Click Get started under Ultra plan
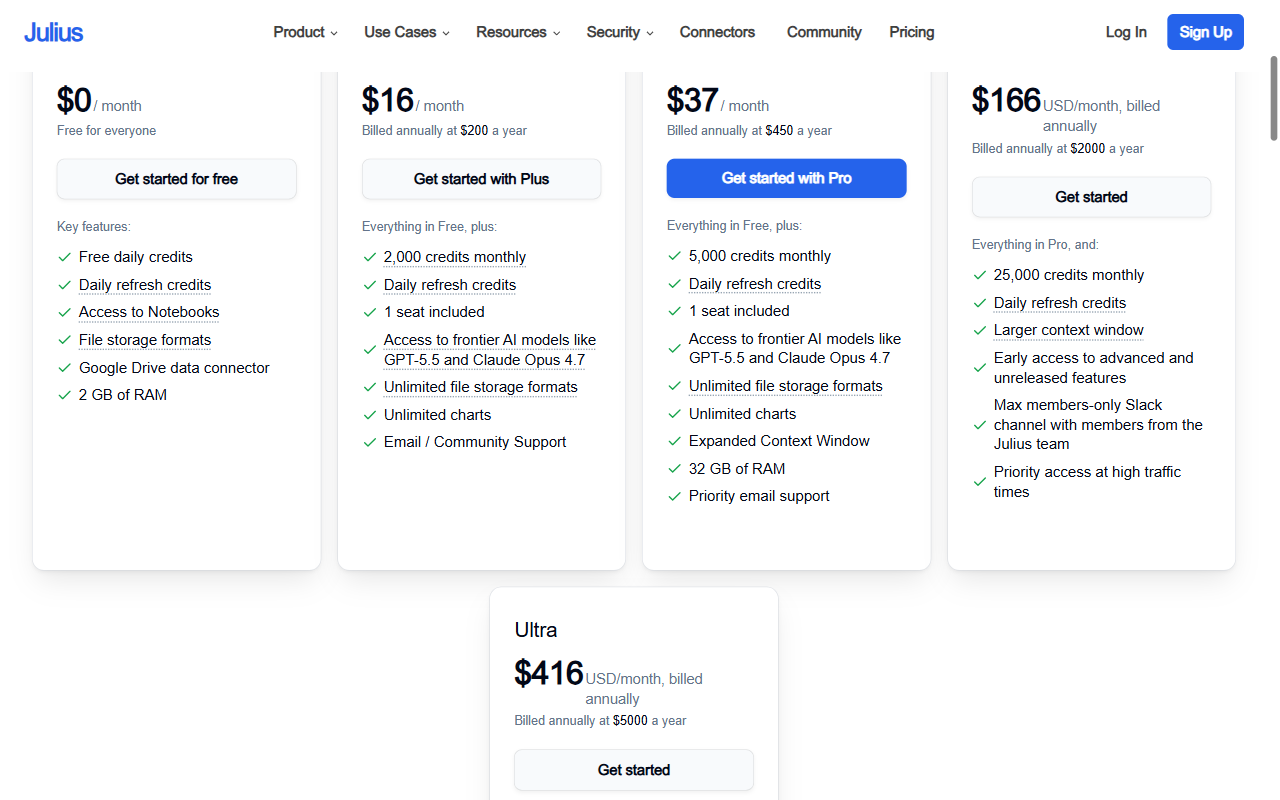 point(634,770)
